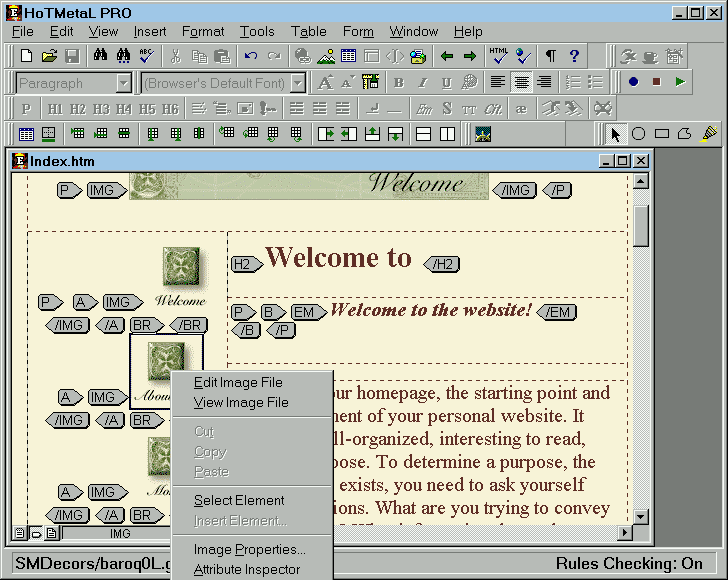This screenshot has width=728, height=580.
Task: Play macro with green triangle icon
Action: tap(680, 82)
